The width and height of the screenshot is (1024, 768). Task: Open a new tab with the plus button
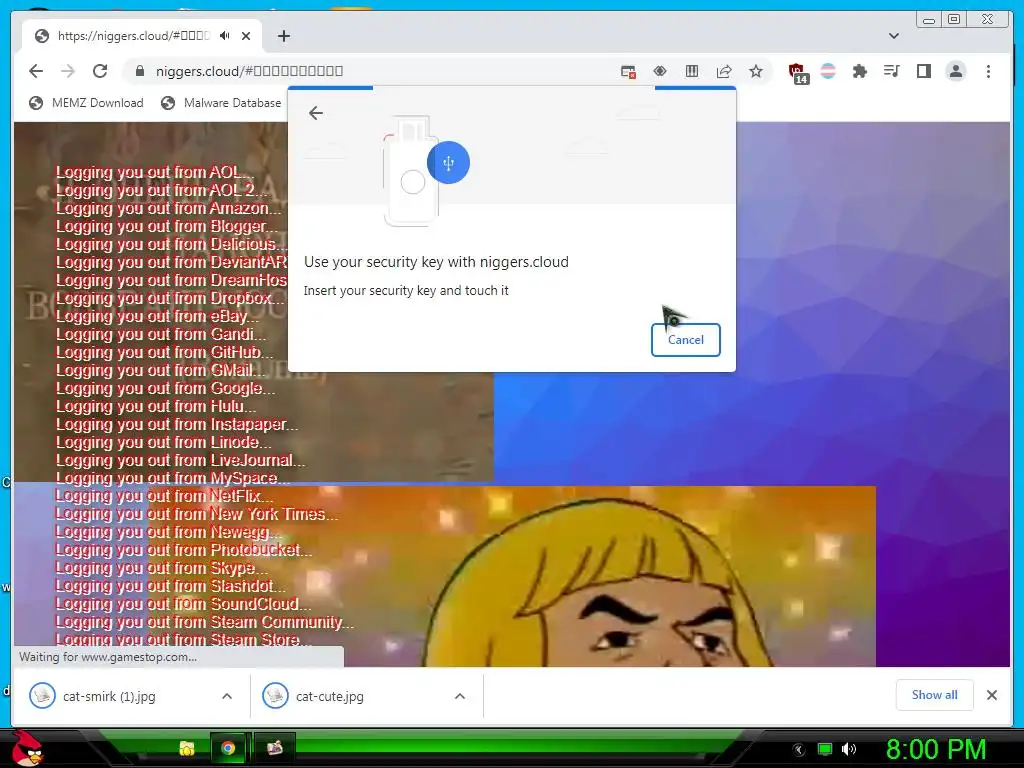[283, 36]
